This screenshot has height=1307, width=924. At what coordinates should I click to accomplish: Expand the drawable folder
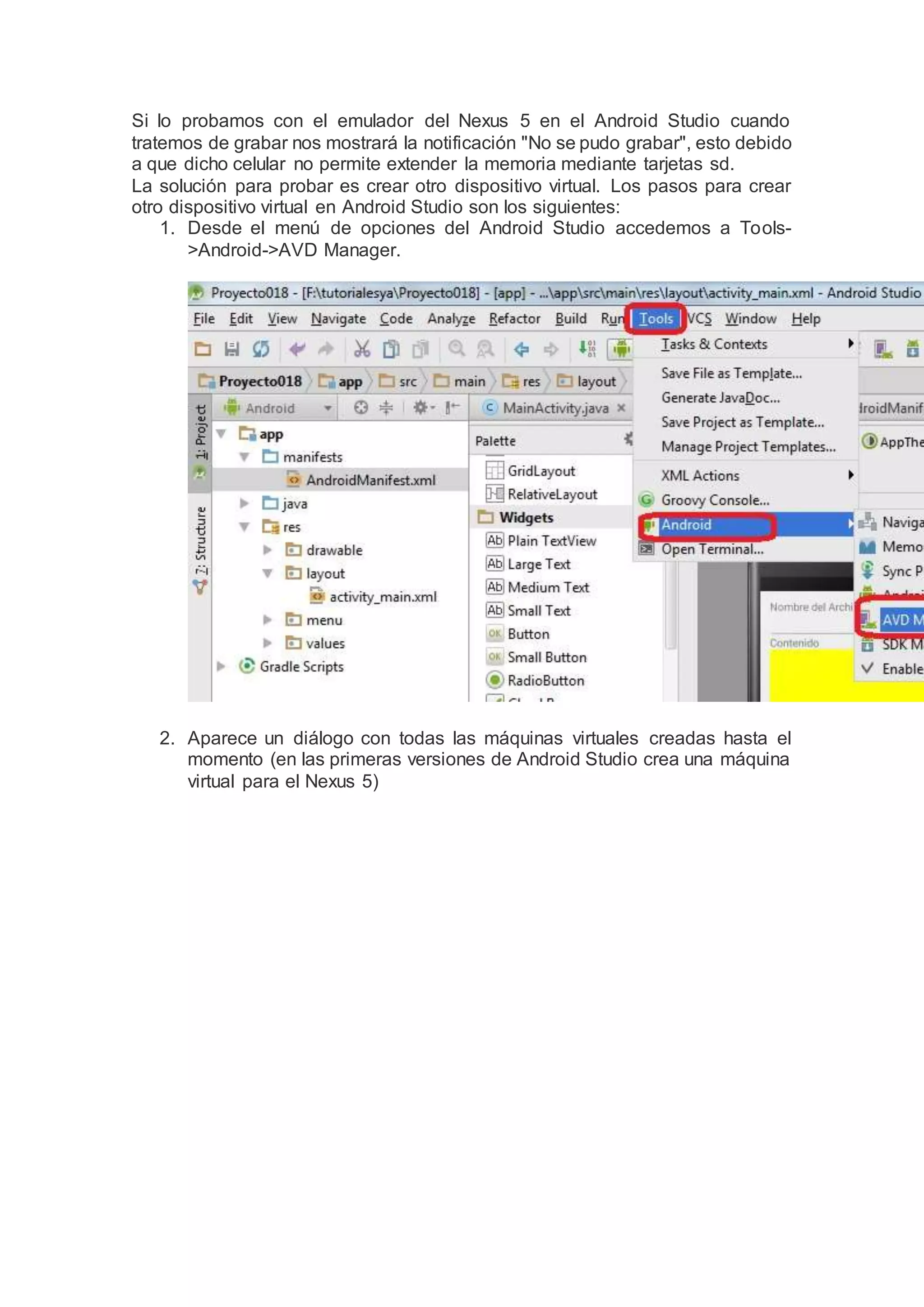(268, 550)
